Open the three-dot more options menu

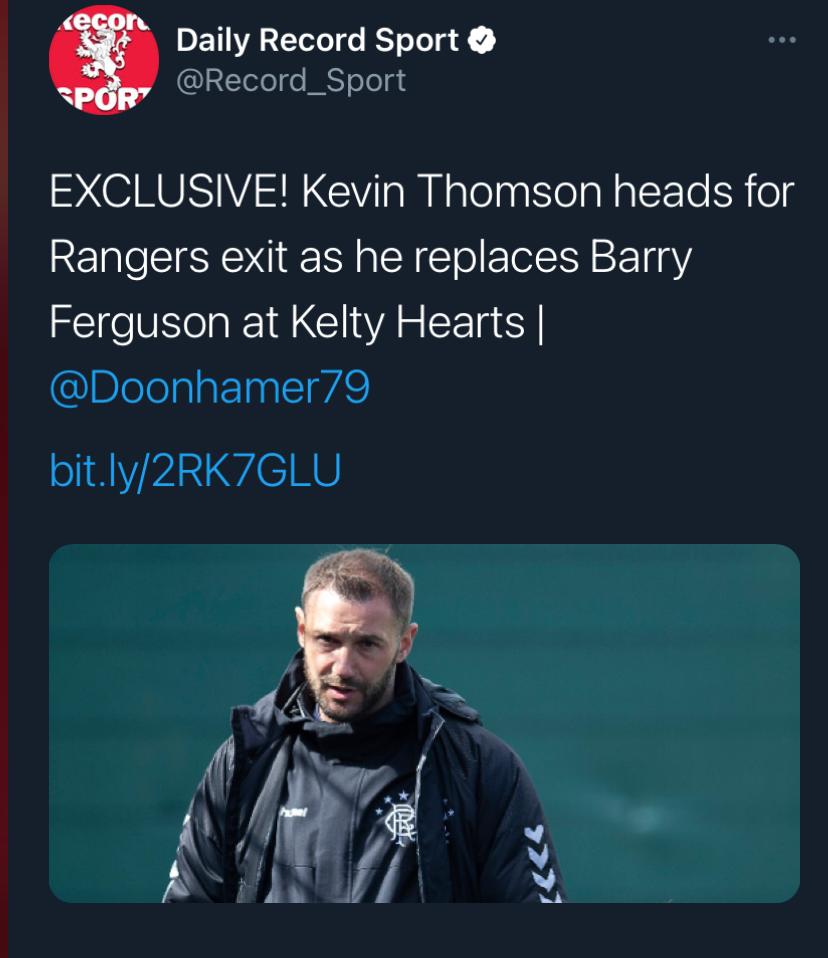click(781, 41)
